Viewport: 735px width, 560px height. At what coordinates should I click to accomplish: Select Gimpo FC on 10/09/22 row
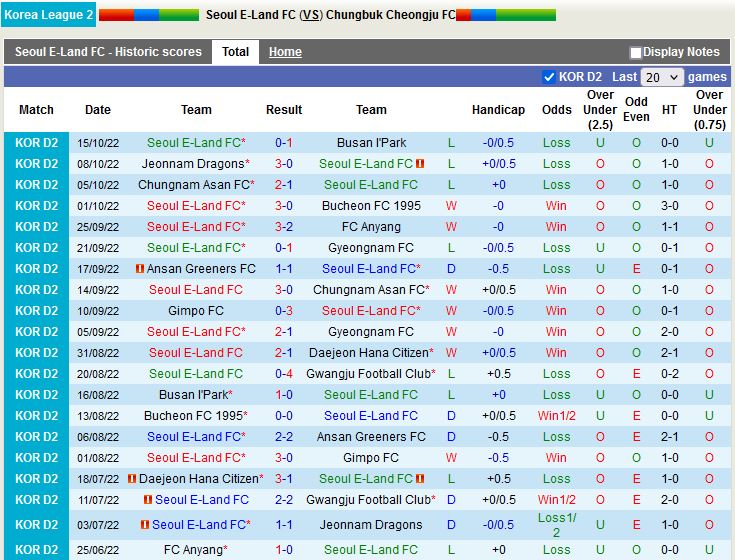pos(196,311)
